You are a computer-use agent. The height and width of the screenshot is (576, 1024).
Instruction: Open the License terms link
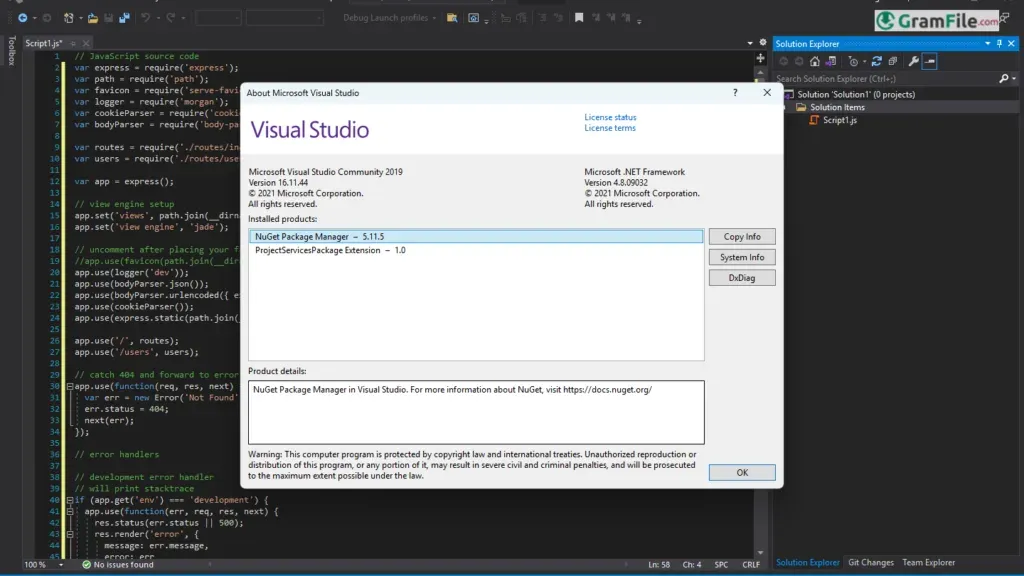coord(610,128)
